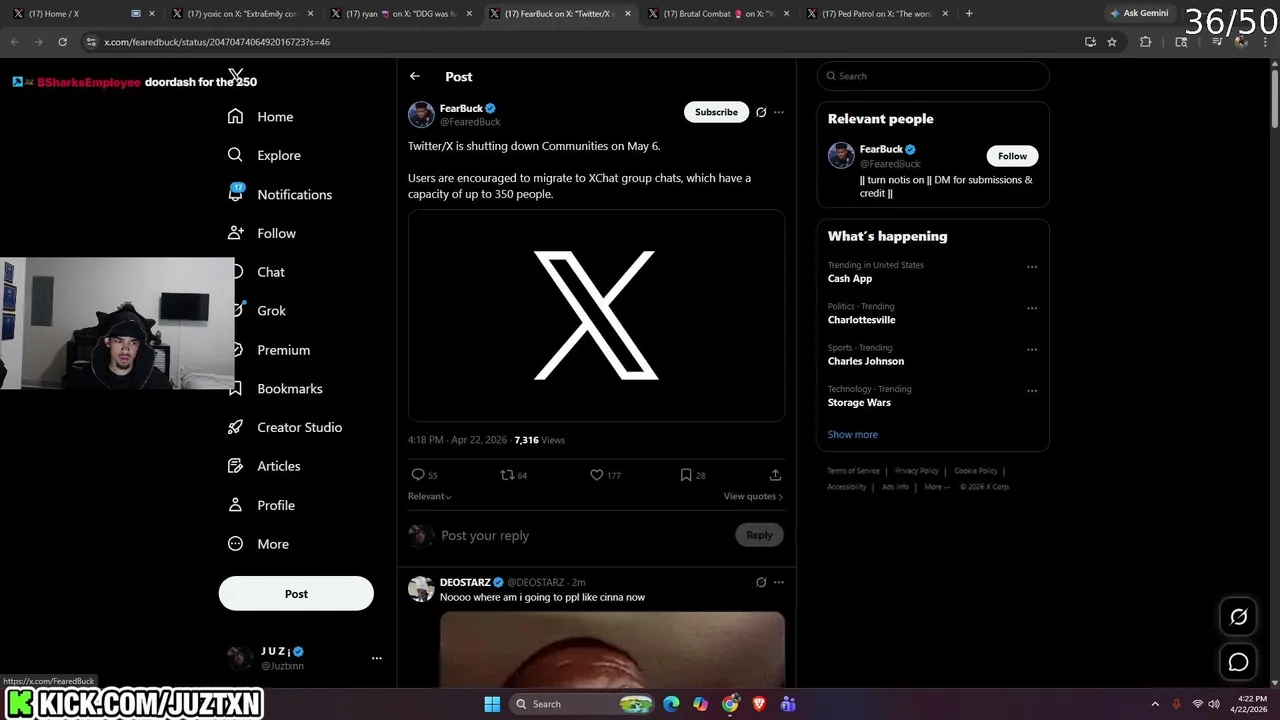Go back using the Post arrow
This screenshot has height=720, width=1280.
click(x=415, y=76)
